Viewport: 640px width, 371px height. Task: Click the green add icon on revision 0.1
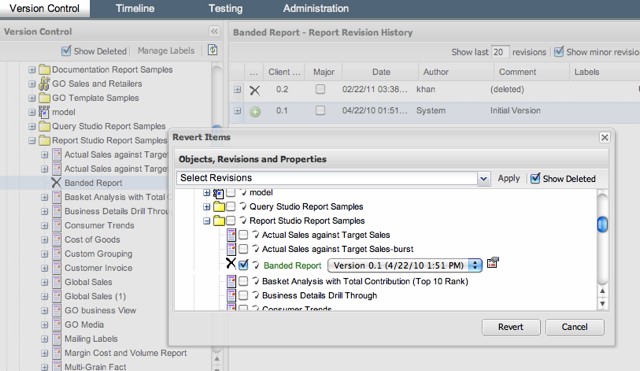click(x=255, y=111)
